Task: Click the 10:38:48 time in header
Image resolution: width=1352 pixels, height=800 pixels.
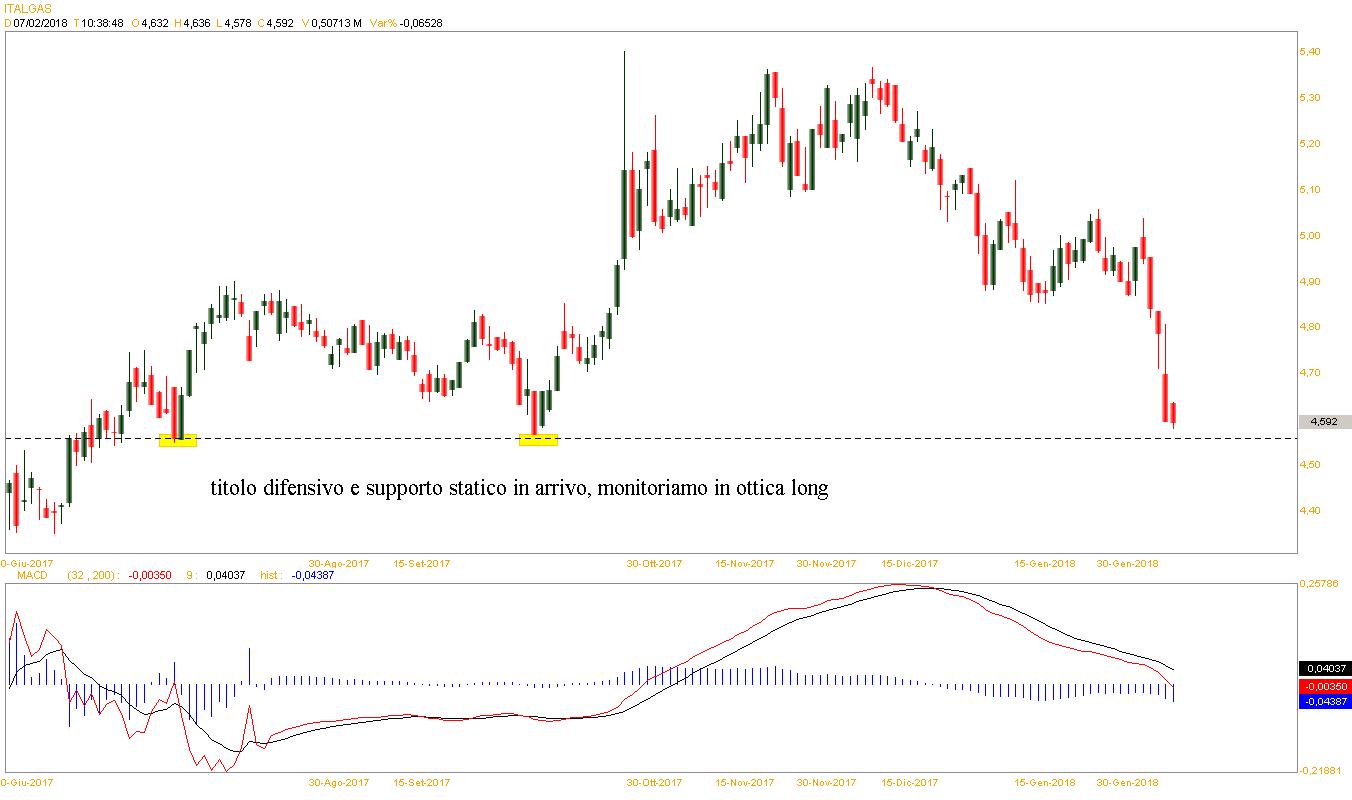Action: point(102,23)
